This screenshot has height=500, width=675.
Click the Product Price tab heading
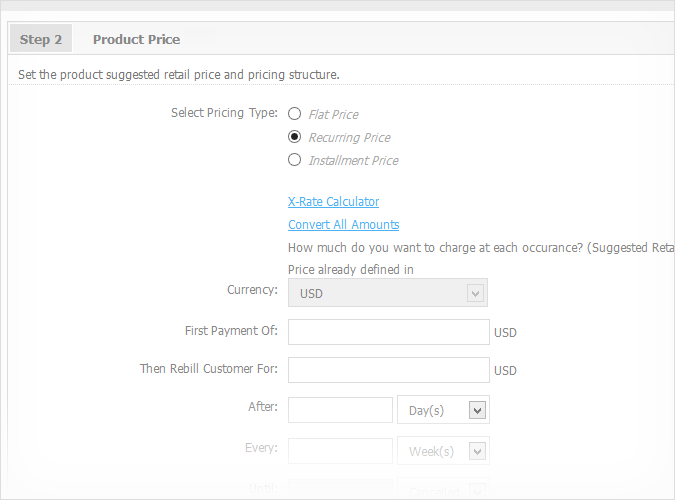(x=136, y=39)
